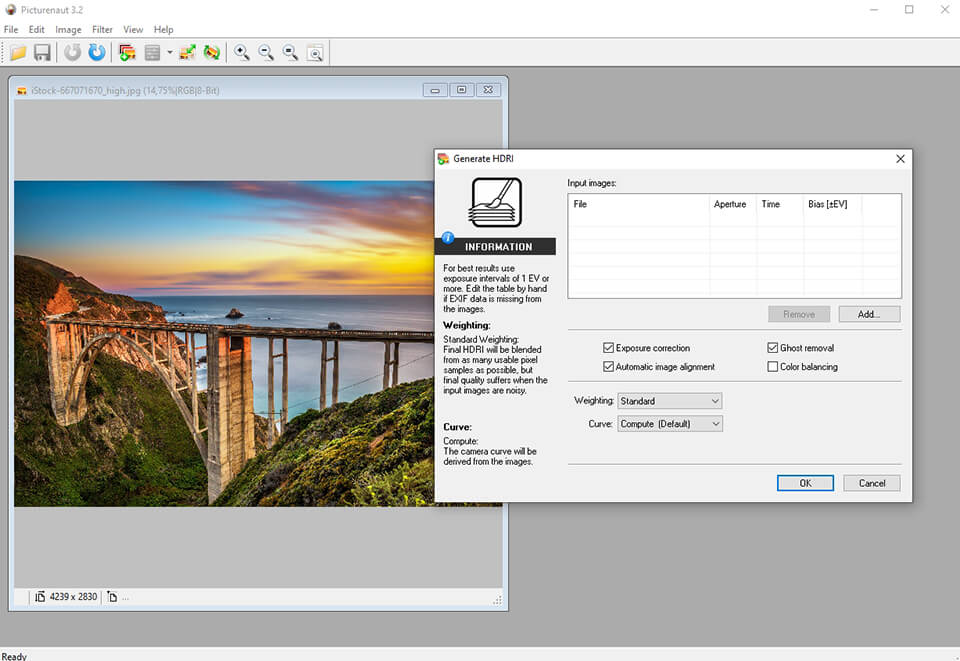The image size is (960, 661).
Task: Select the image resize toolbar icon
Action: pos(188,52)
